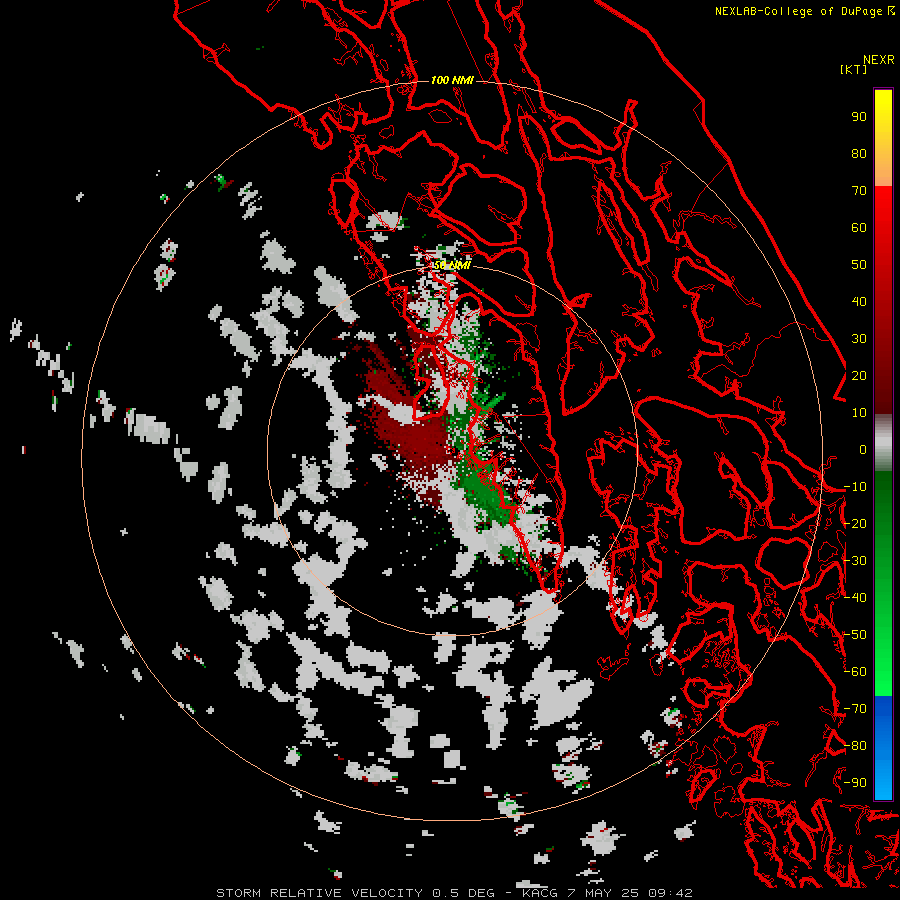The width and height of the screenshot is (900, 900).
Task: Pick the gray zero-velocity color bar segment
Action: tap(883, 443)
